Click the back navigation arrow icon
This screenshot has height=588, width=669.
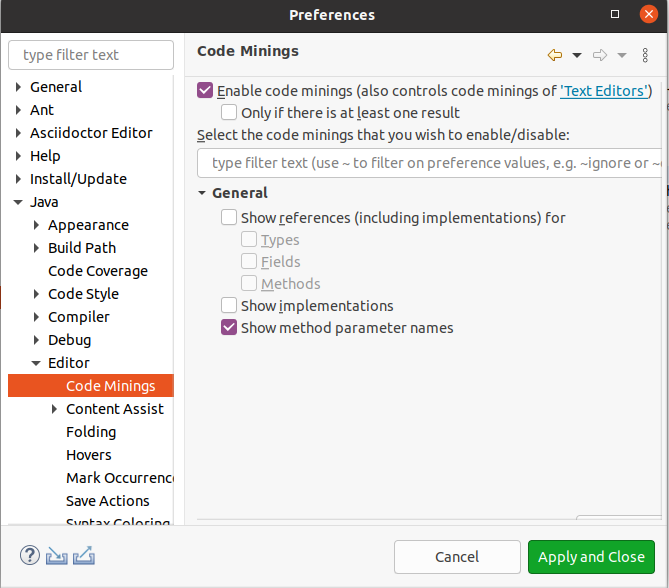[x=555, y=55]
